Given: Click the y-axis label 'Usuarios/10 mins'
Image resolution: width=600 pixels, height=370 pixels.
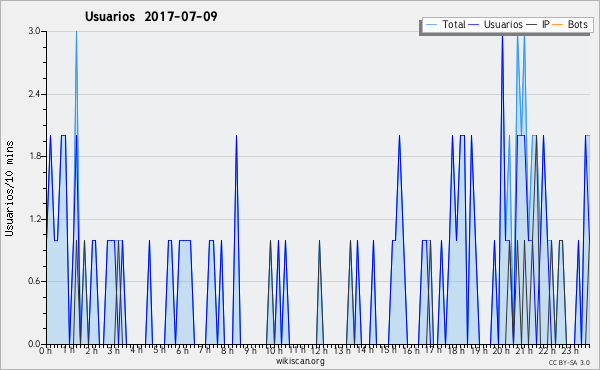Looking at the screenshot, I should (9, 188).
